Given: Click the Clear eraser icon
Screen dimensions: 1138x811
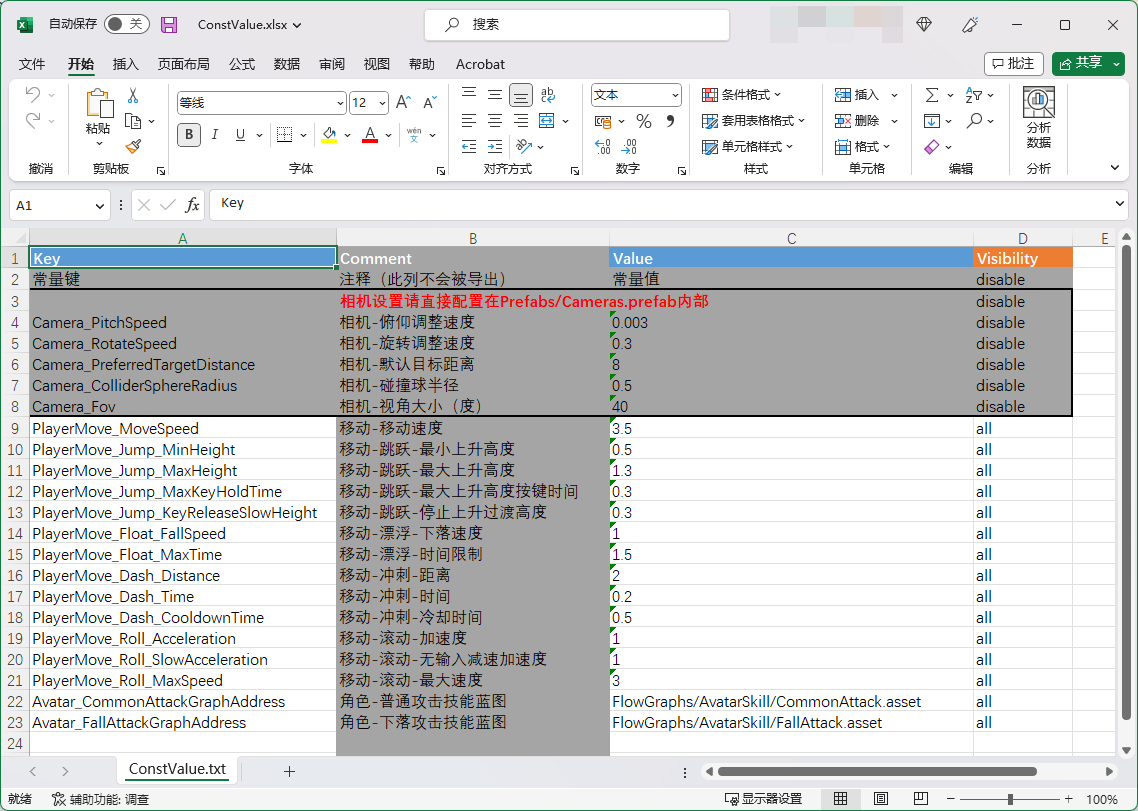Looking at the screenshot, I should tap(932, 147).
